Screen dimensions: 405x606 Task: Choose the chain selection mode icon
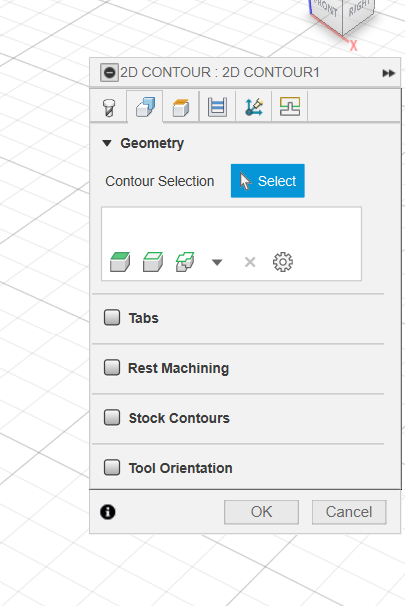pos(185,262)
